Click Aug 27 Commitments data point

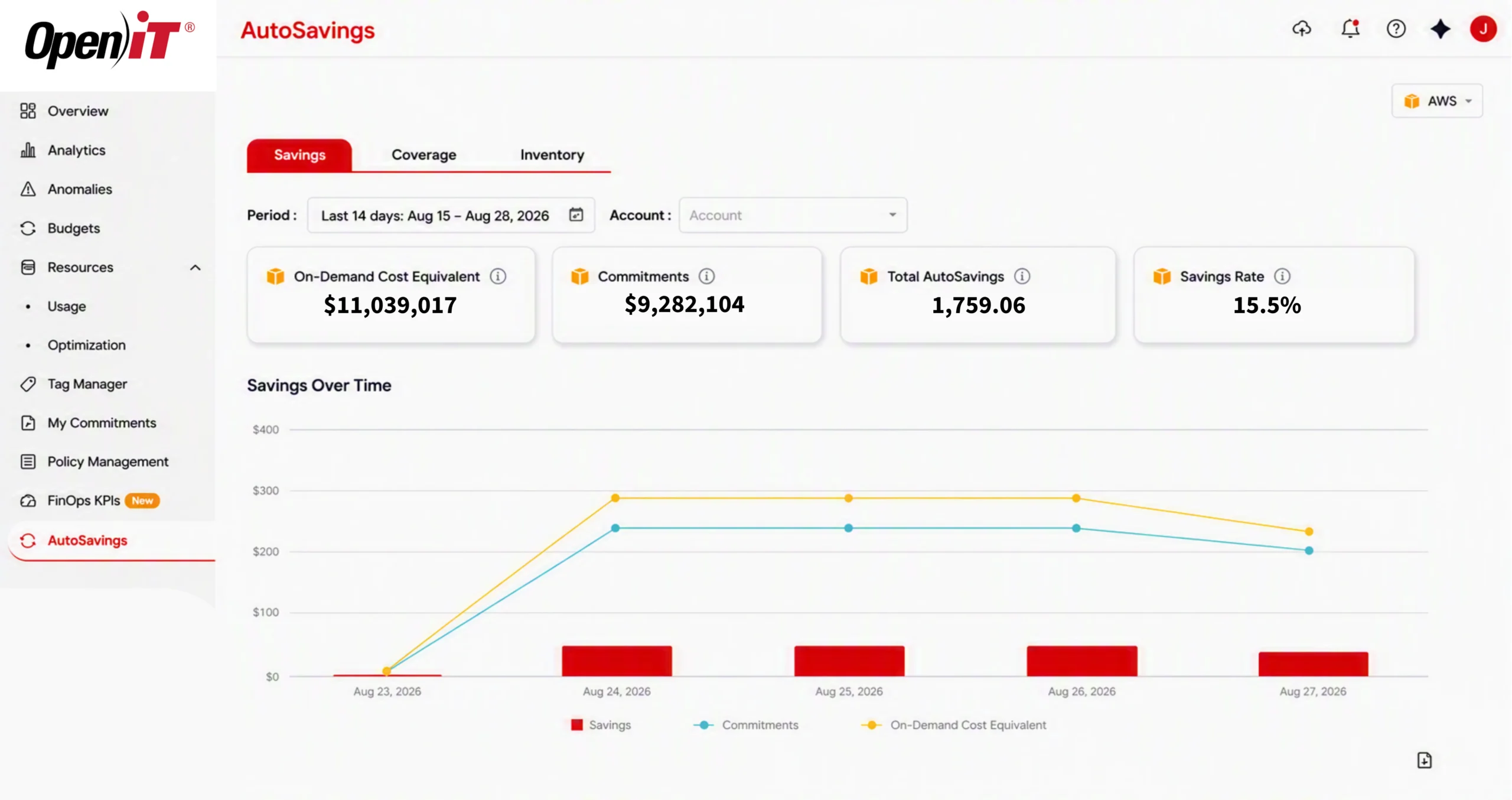[1309, 550]
